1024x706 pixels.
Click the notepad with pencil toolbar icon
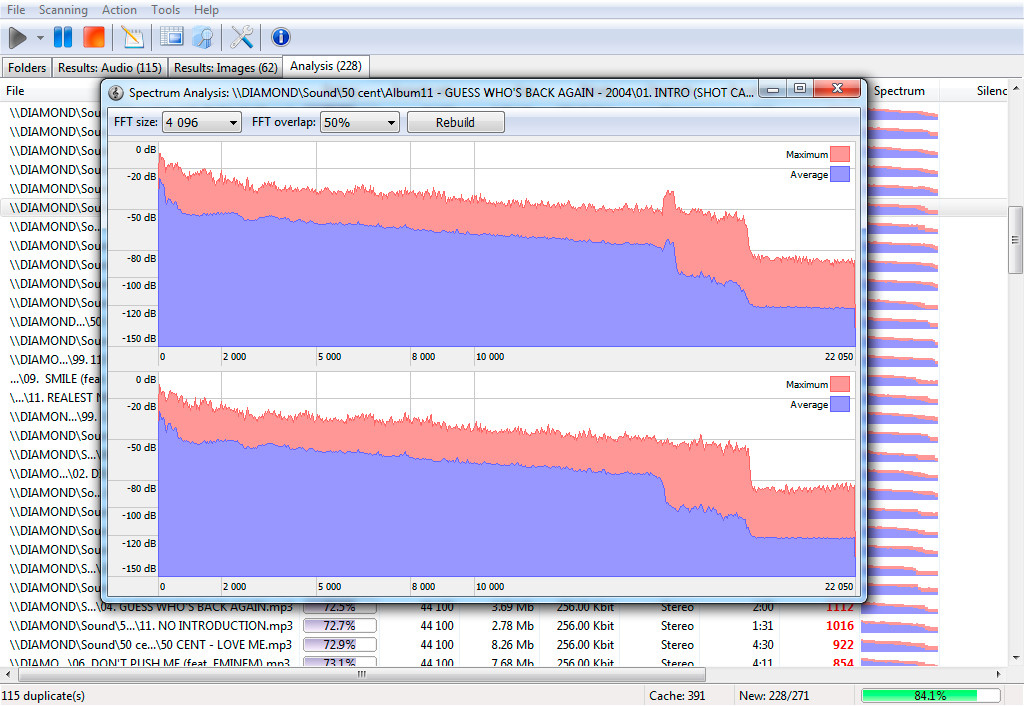coord(132,38)
